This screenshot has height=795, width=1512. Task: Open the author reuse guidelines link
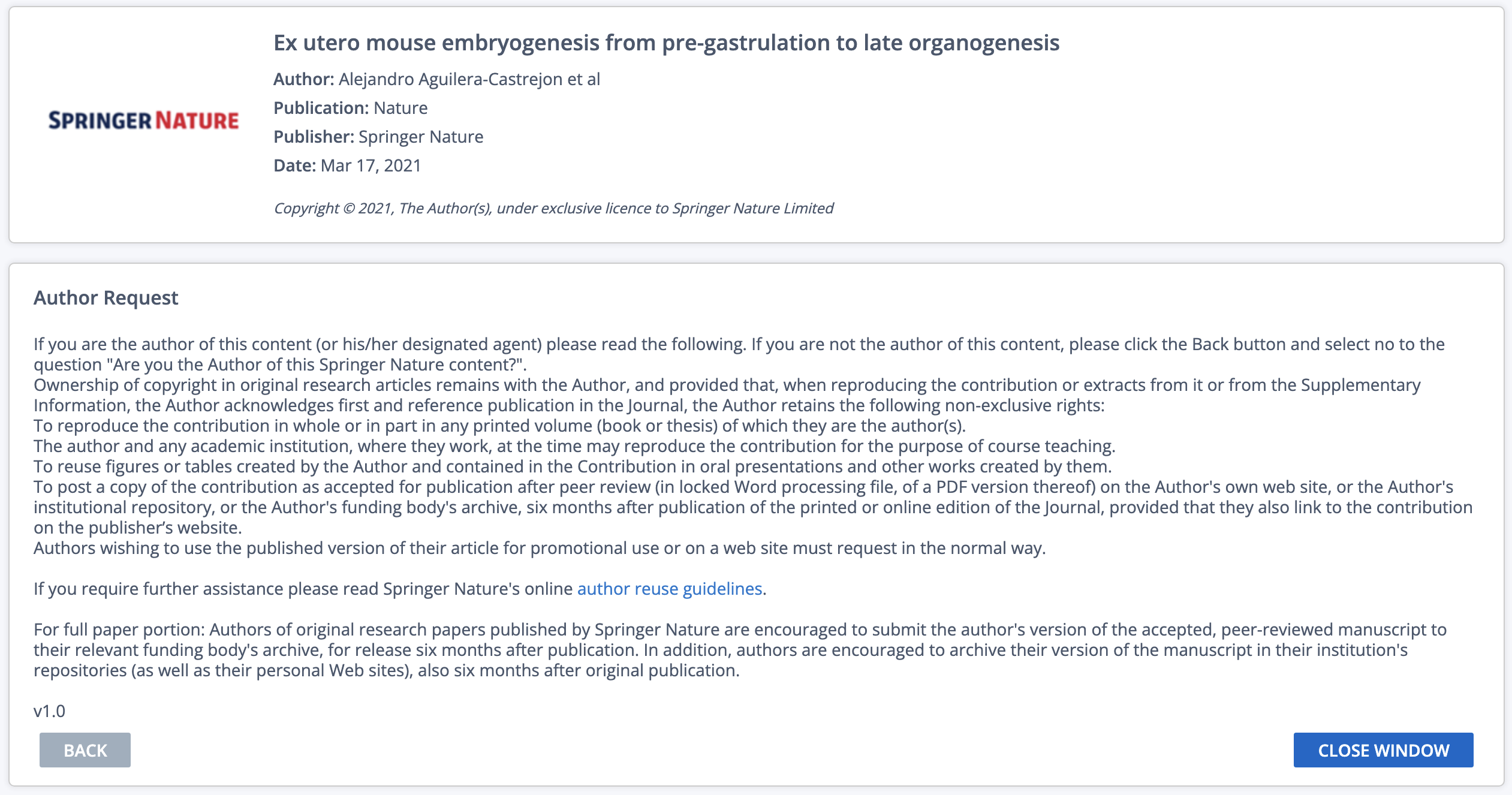coord(669,589)
